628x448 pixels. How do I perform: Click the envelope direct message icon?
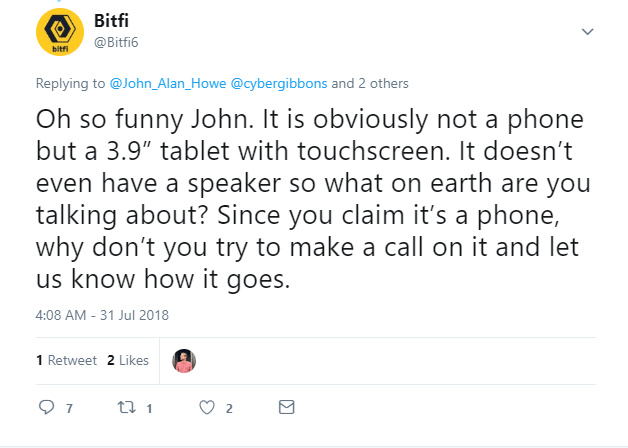(x=286, y=408)
